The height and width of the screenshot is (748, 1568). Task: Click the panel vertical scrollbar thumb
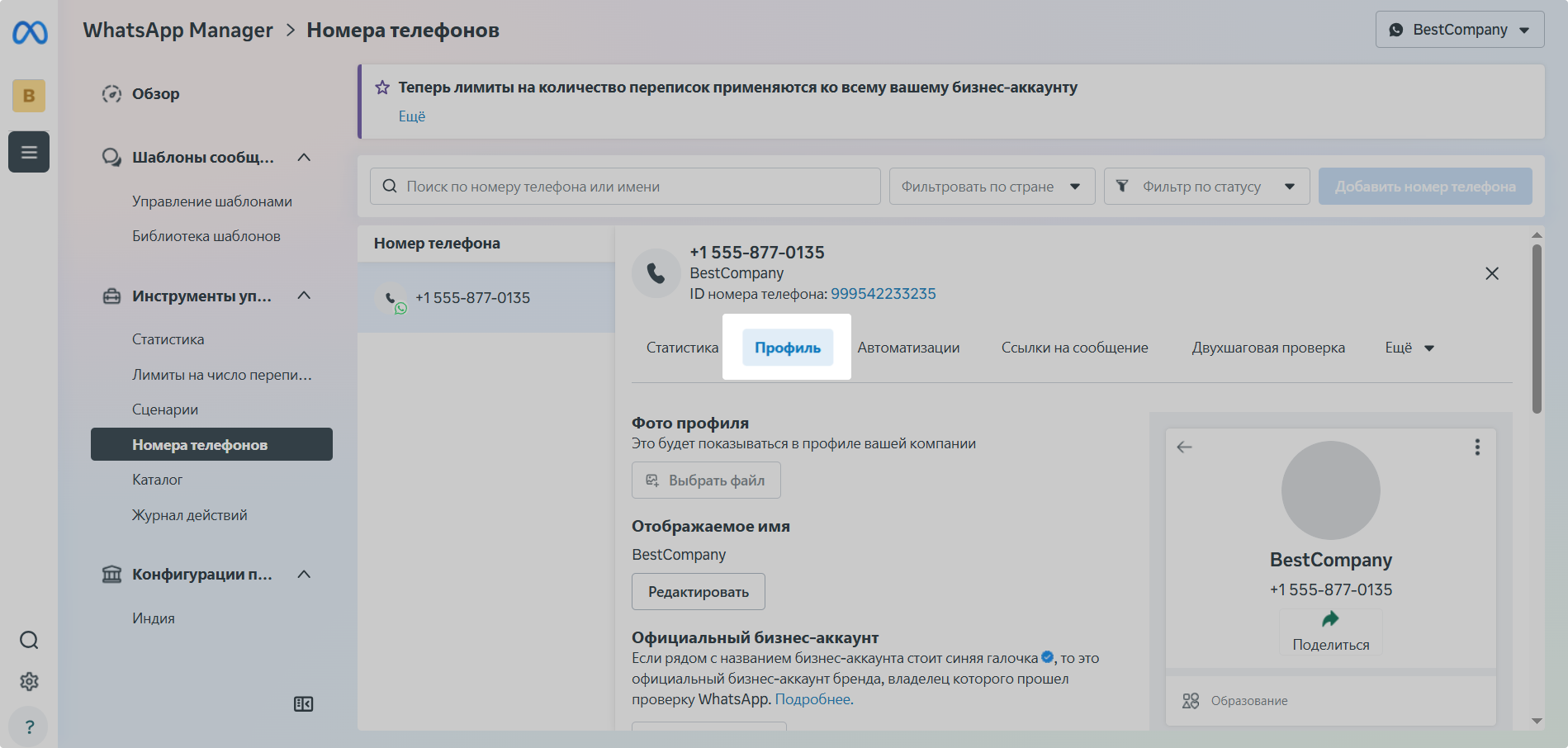tap(1537, 328)
